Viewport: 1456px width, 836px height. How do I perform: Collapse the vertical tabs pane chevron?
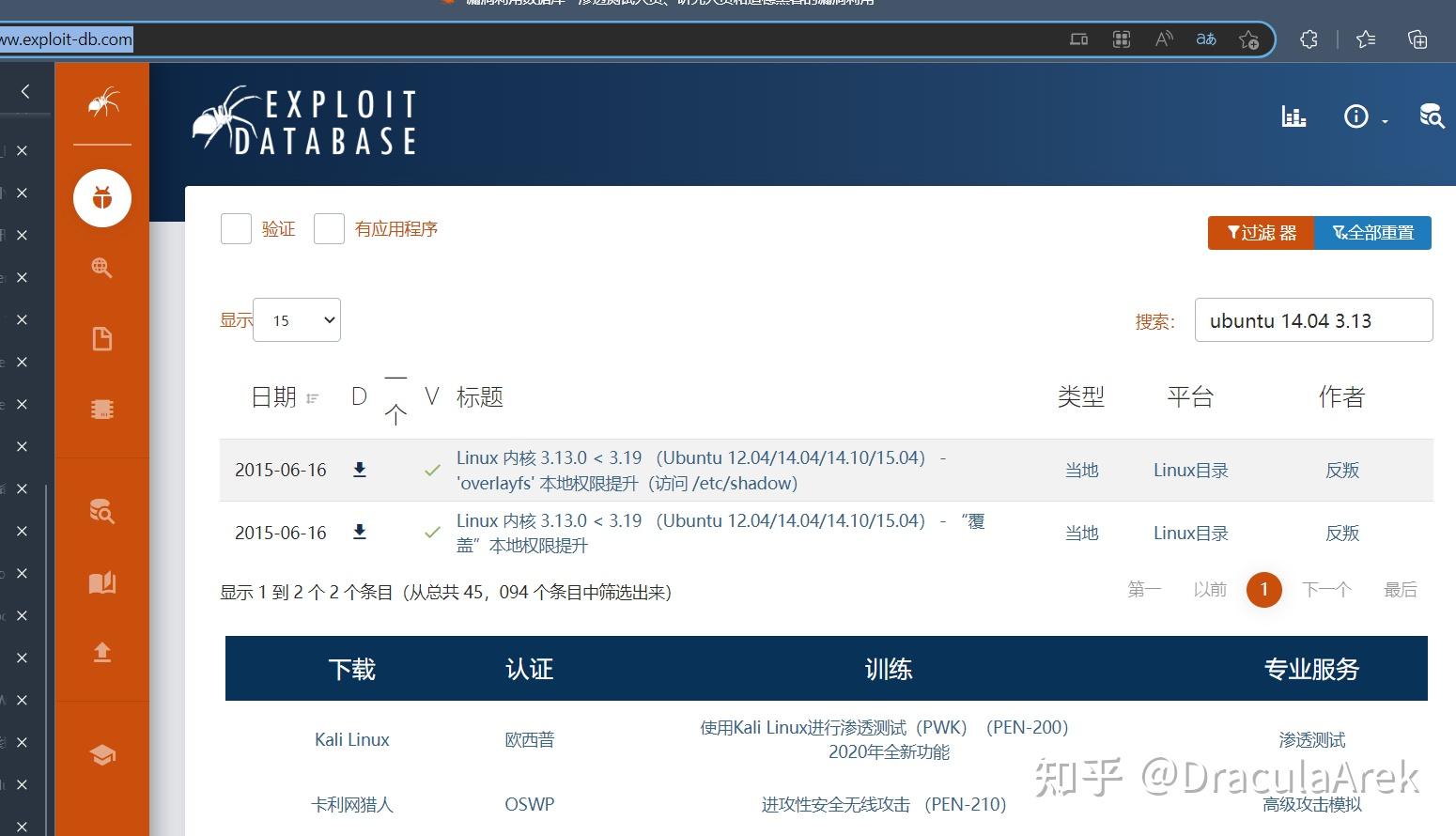(x=25, y=91)
